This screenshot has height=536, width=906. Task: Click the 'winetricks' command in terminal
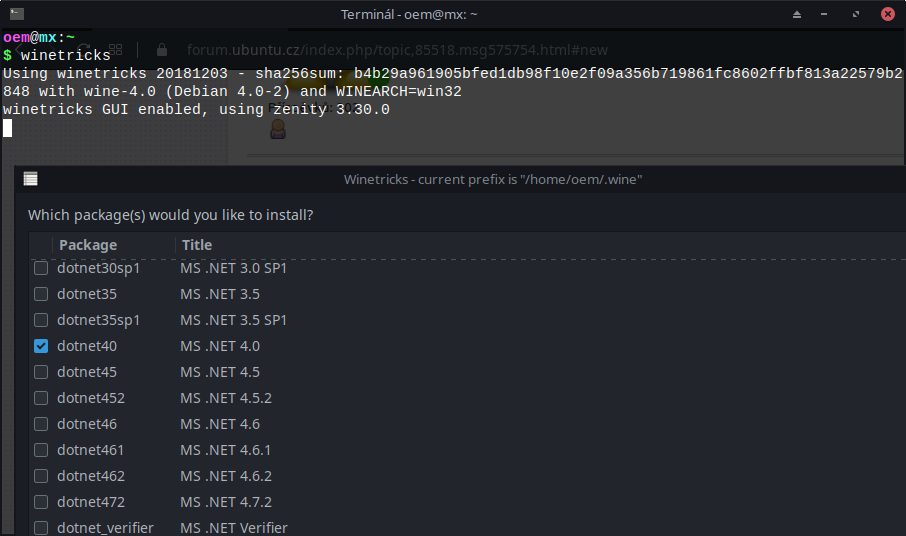click(65, 55)
